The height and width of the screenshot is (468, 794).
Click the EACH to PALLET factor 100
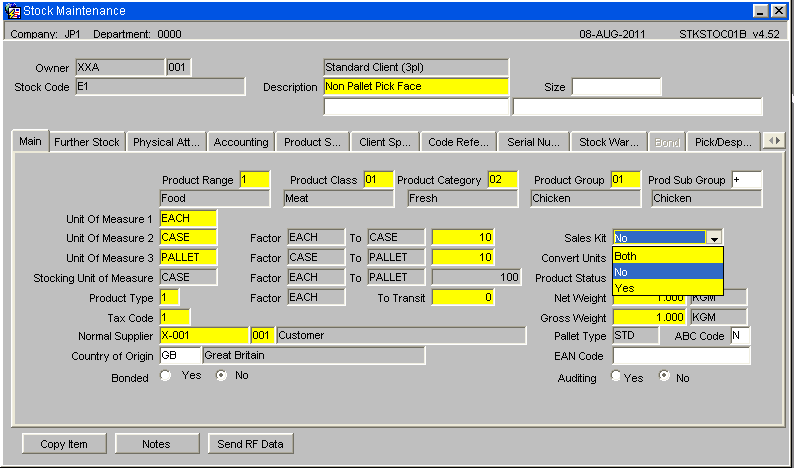[x=476, y=278]
